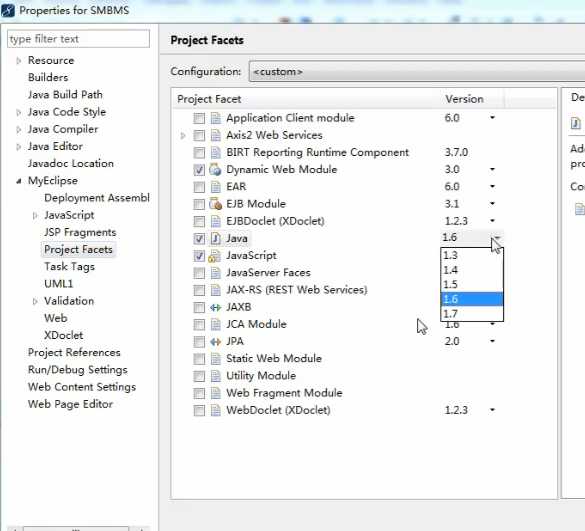Click the JCA Module facet icon
585x531 pixels.
coord(215,324)
